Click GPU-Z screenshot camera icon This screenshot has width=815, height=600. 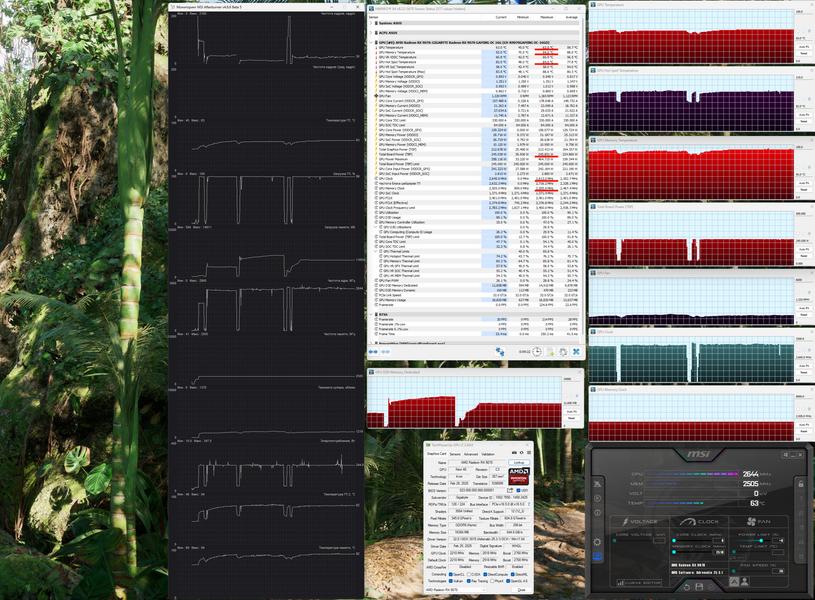[x=514, y=452]
